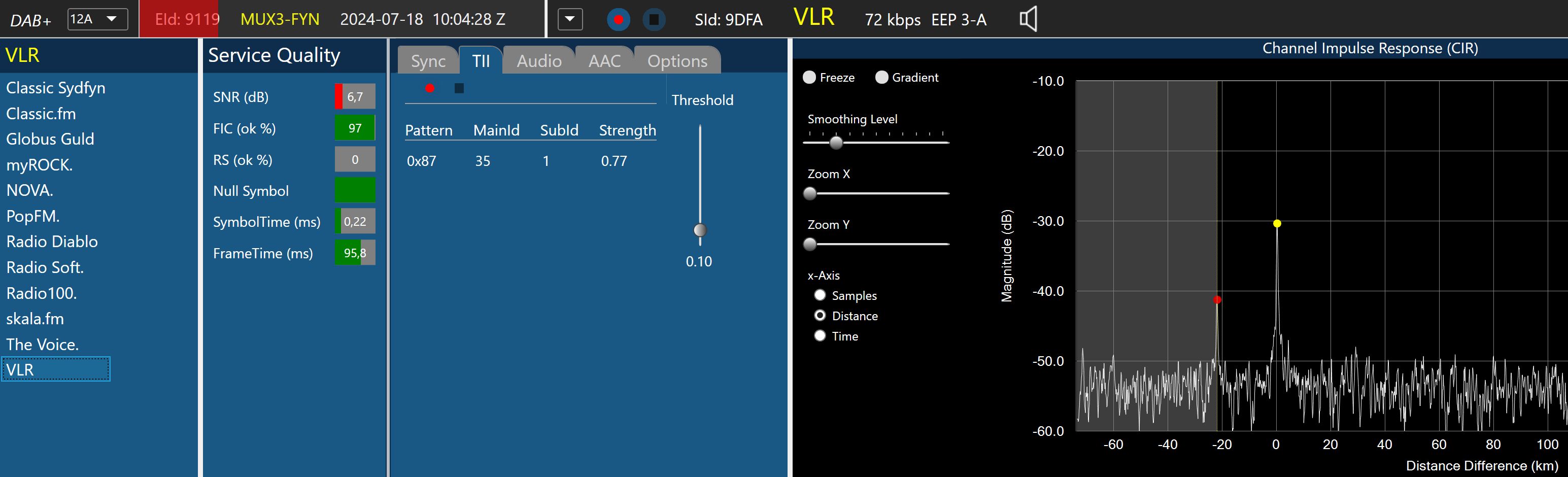
Task: Click the TII stop square icon
Action: point(459,88)
